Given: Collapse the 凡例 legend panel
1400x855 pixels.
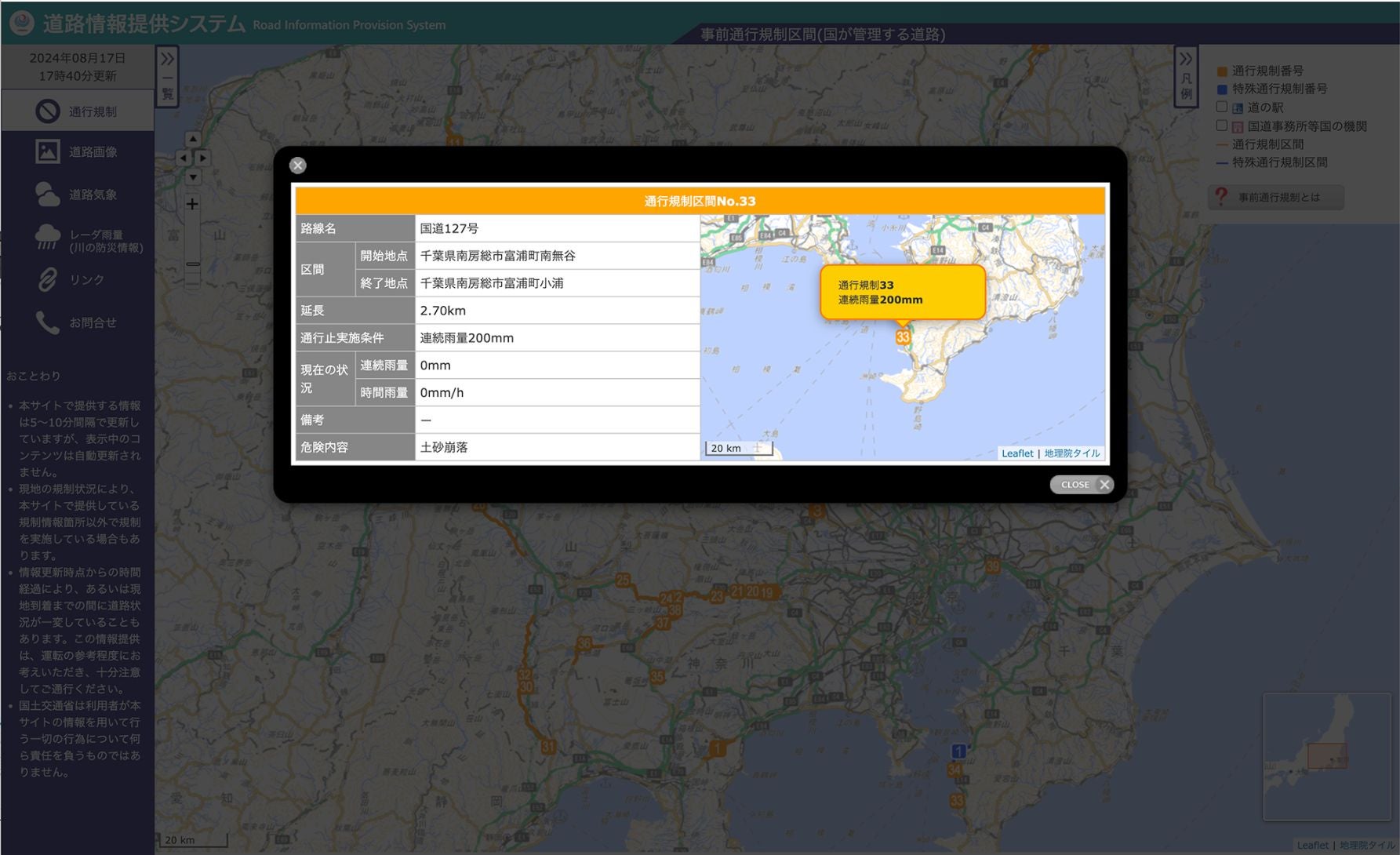Looking at the screenshot, I should click(1185, 77).
